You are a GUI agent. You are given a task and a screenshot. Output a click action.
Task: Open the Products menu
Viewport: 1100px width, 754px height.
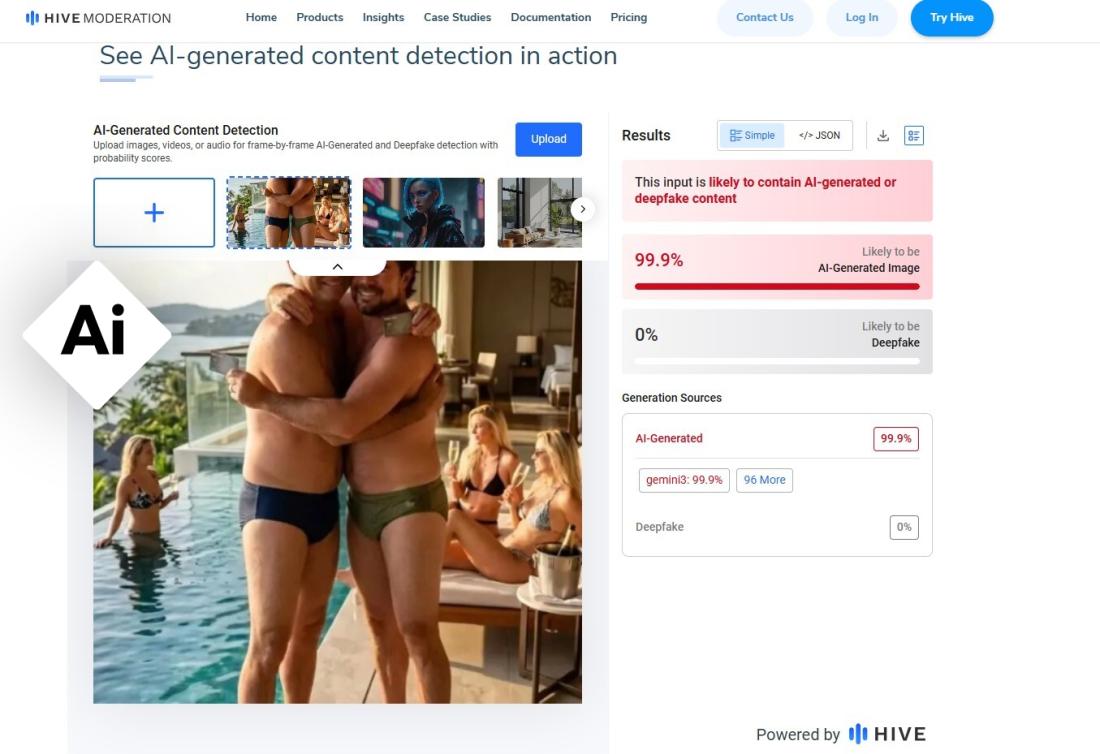(319, 18)
